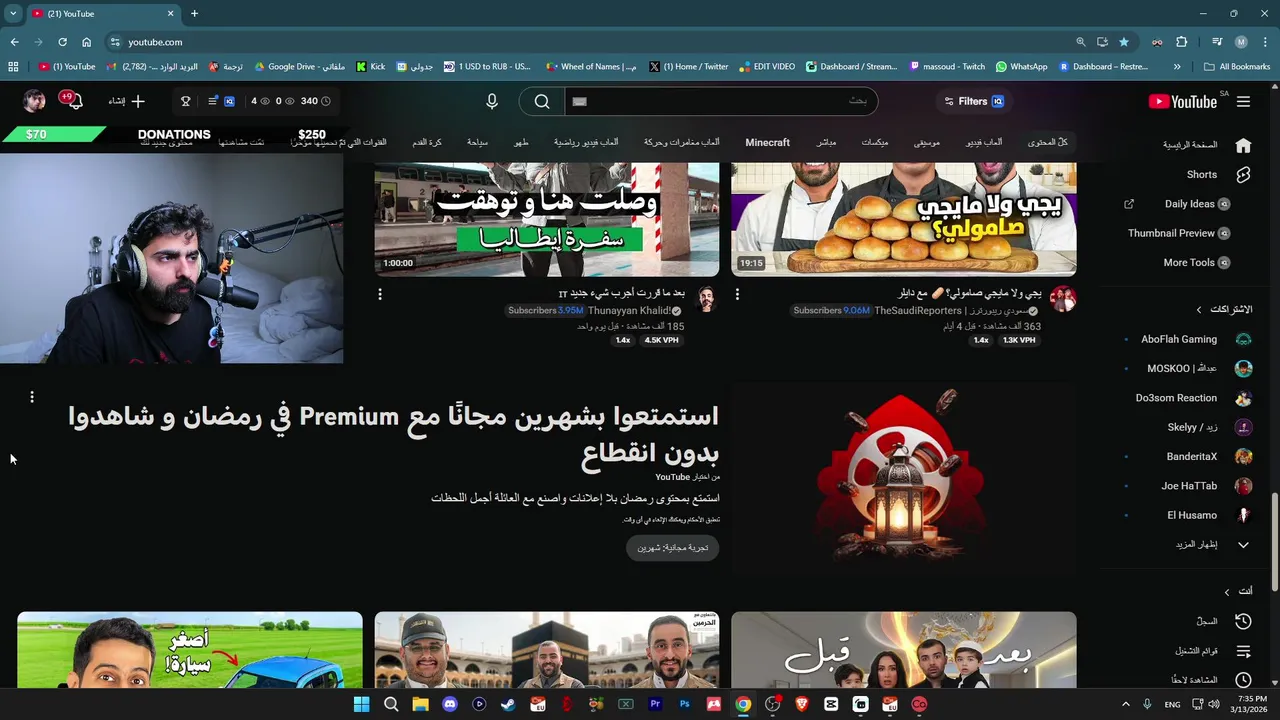Viewport: 1280px width, 720px height.
Task: Select the ميكسات (mixes) chip
Action: tap(875, 143)
